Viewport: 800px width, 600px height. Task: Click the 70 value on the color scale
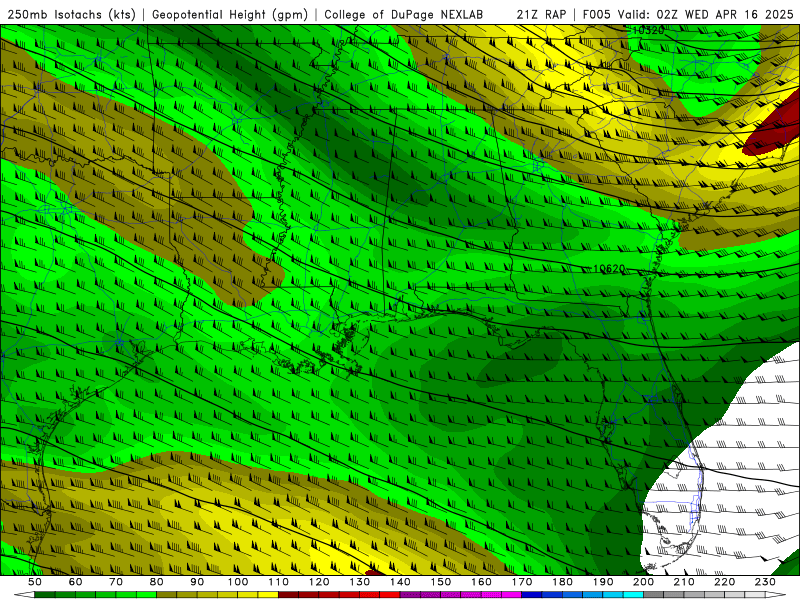116,582
